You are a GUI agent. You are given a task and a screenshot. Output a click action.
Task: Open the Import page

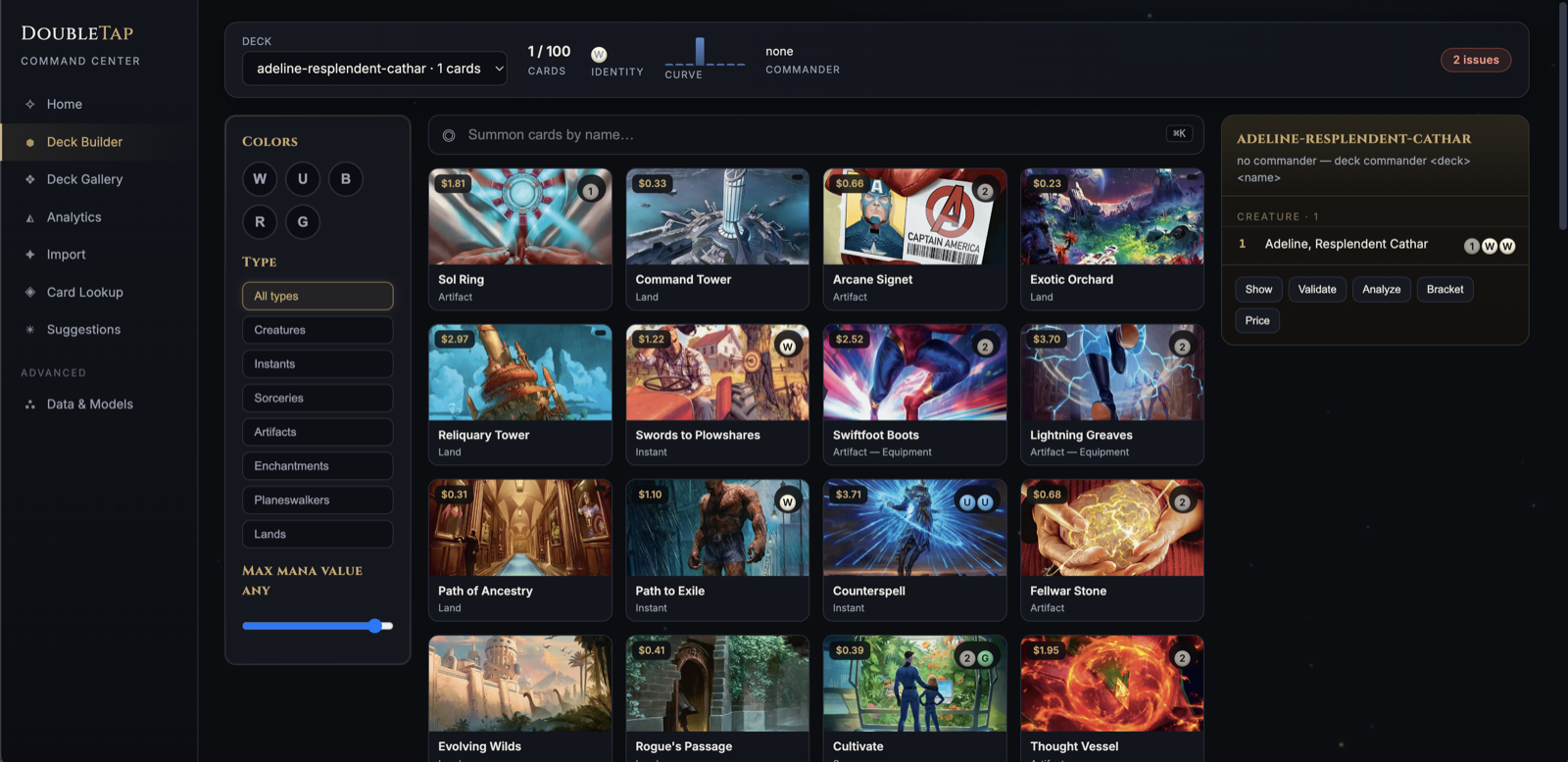(x=98, y=255)
